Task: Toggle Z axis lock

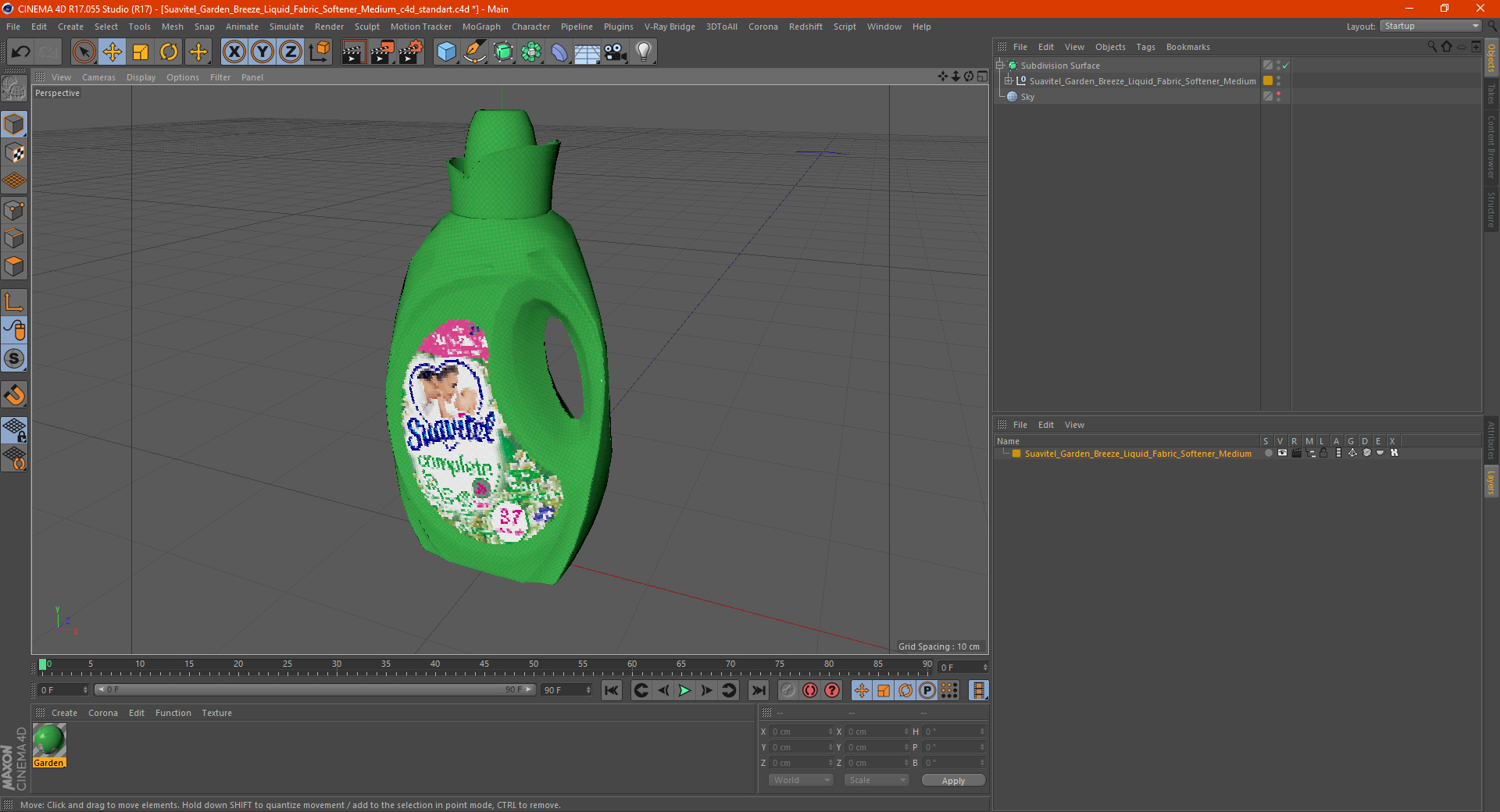Action: (x=291, y=52)
